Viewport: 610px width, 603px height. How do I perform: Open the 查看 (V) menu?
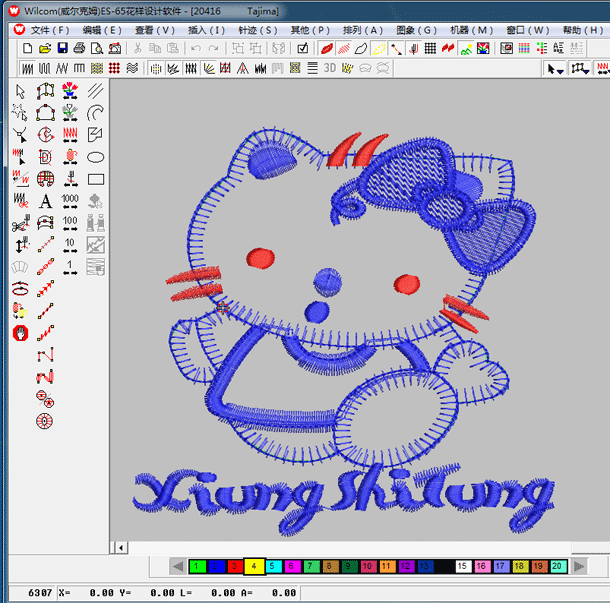pos(154,30)
